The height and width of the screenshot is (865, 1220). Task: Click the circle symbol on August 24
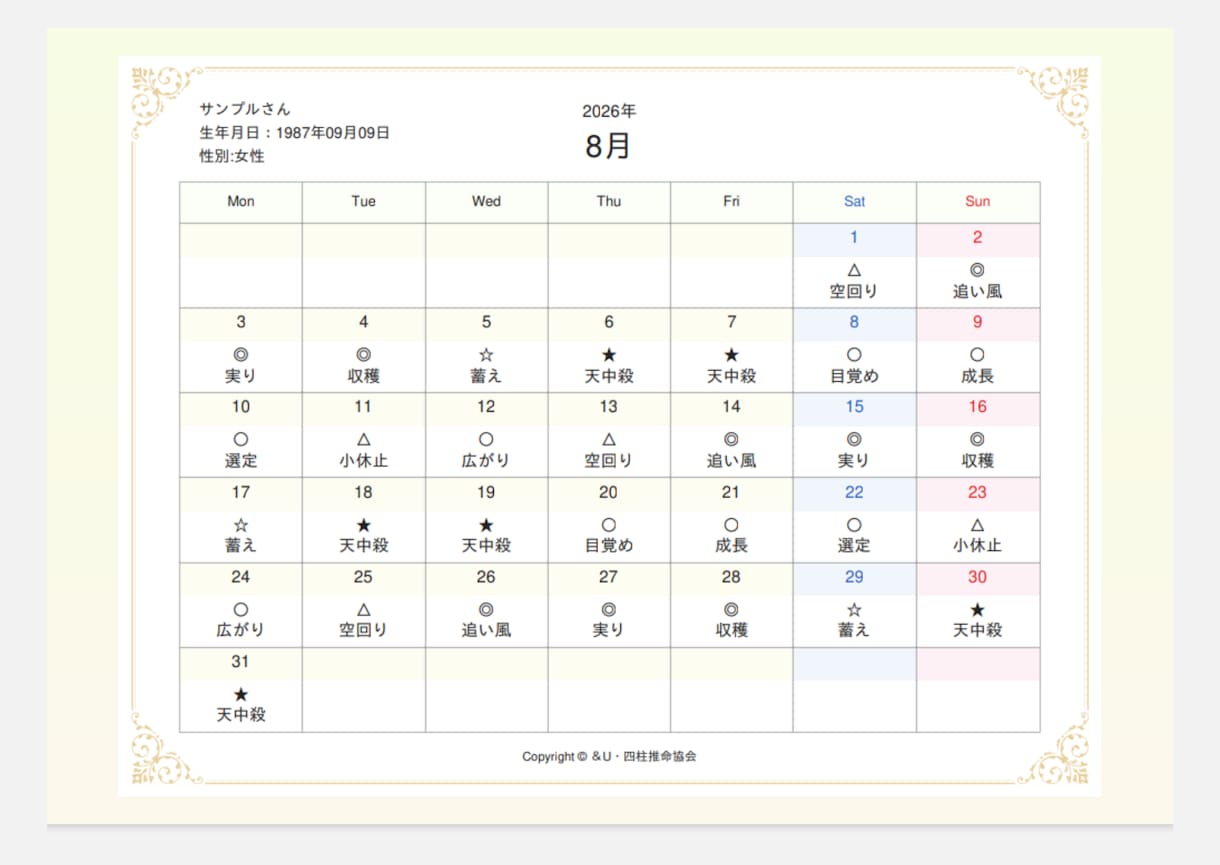click(x=240, y=610)
